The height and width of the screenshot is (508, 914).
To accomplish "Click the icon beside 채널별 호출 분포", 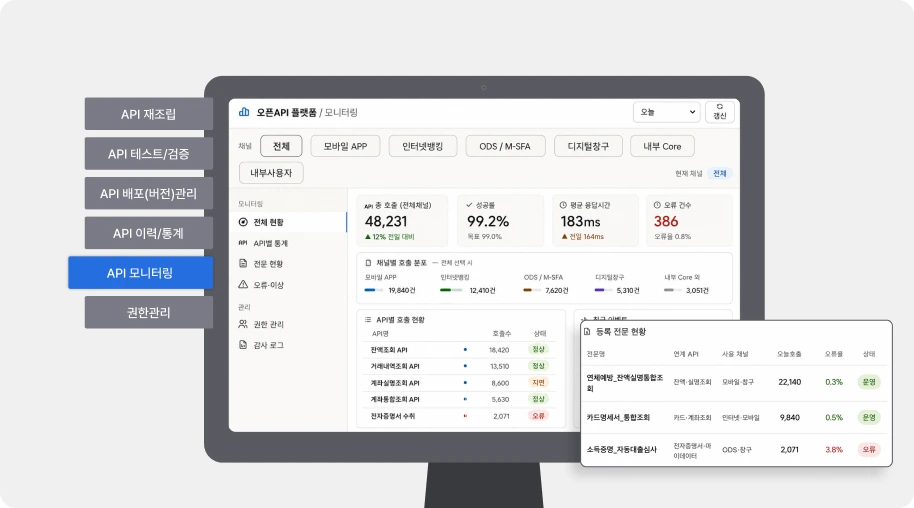I will click(368, 263).
